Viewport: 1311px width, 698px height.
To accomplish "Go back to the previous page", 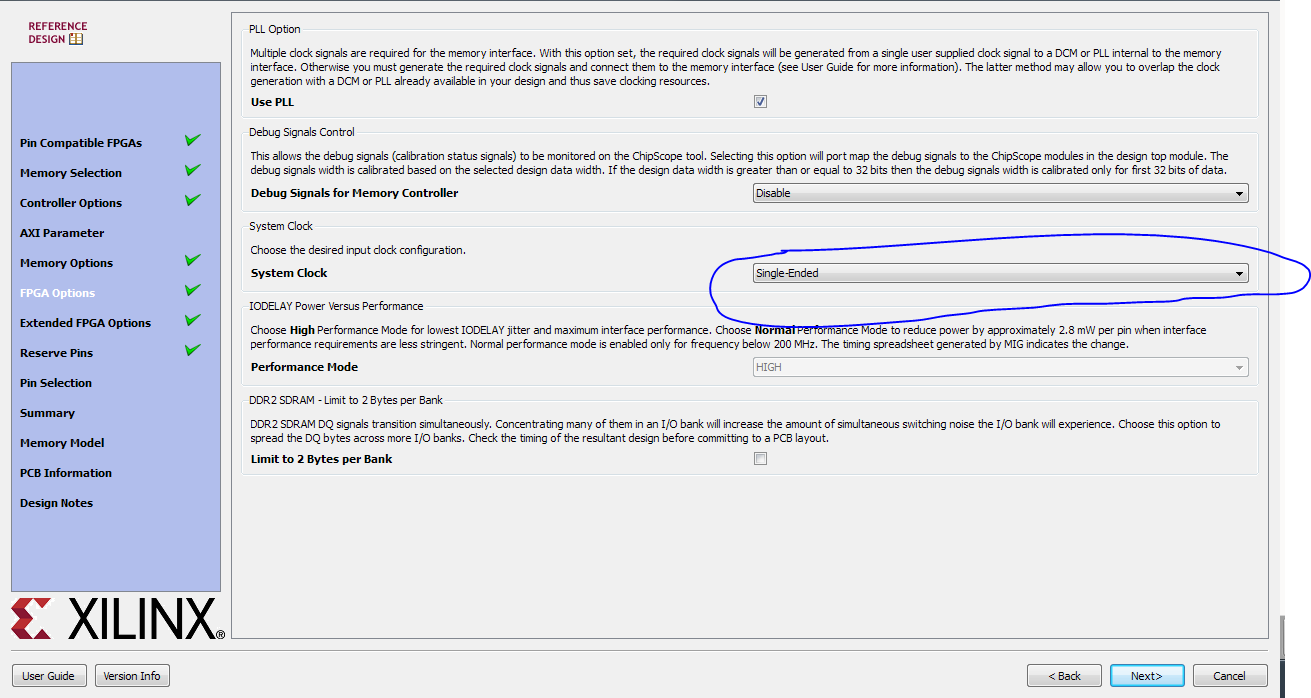I will pyautogui.click(x=1064, y=676).
